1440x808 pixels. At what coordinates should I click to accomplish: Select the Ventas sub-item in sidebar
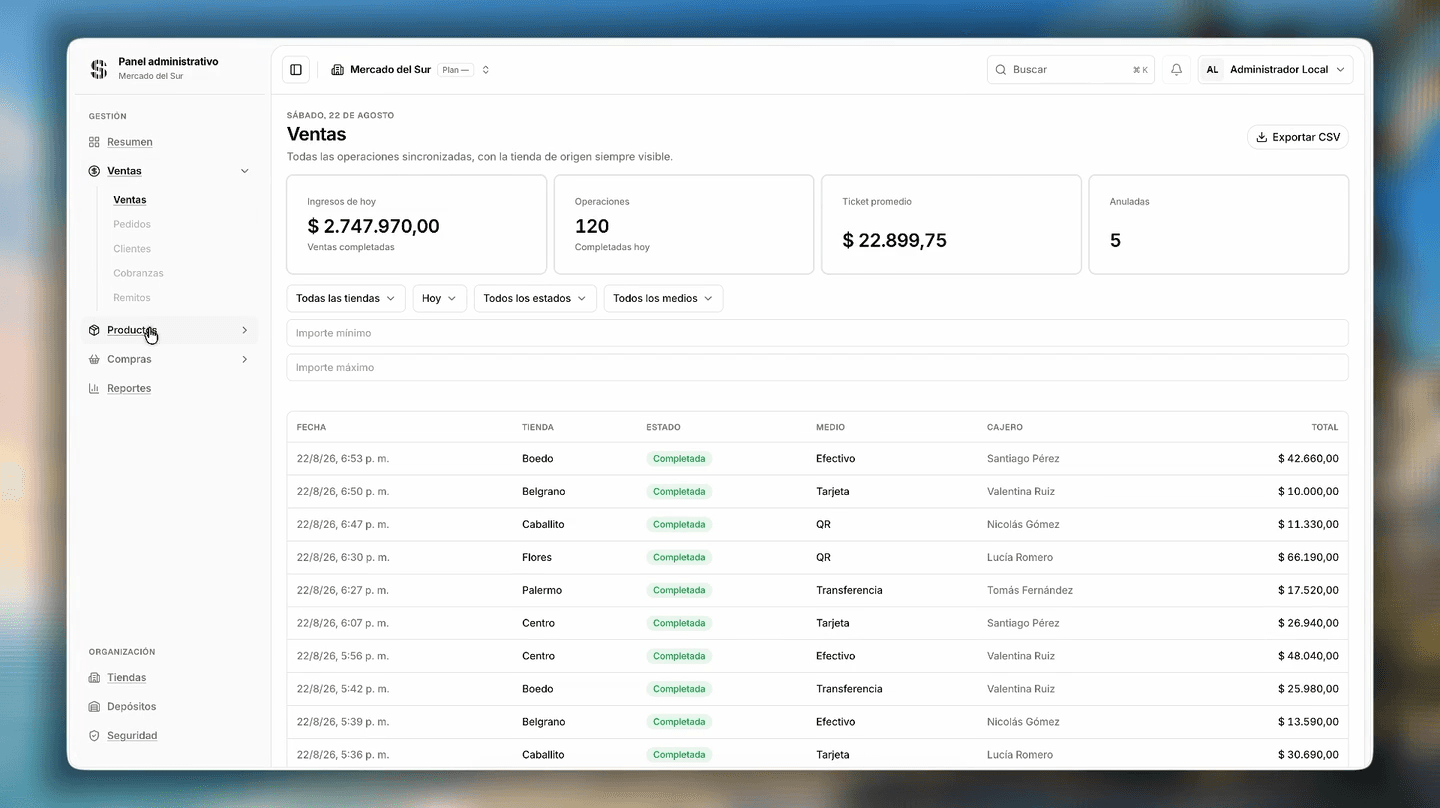pos(130,200)
